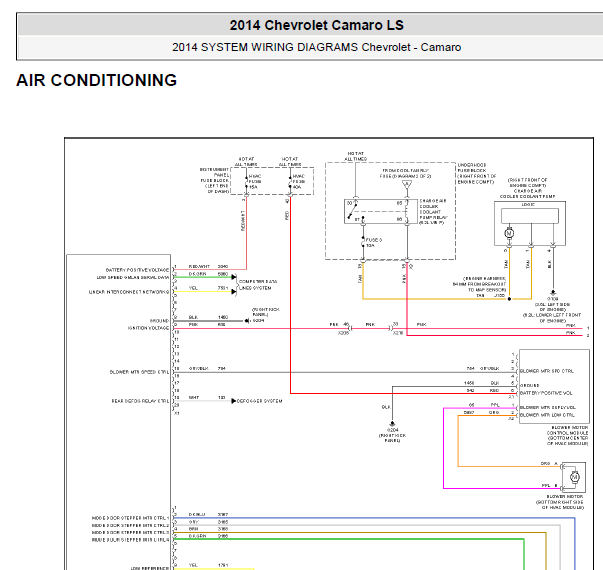Click the 'CHARGE AIR COOLER COOLANT PUMP RELAY' label
Screen dimensions: 603x570
[433, 212]
